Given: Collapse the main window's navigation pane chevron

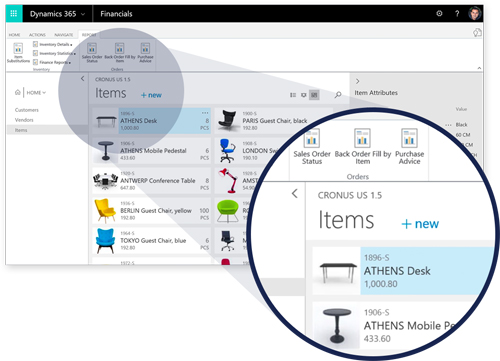Looking at the screenshot, I should tap(82, 79).
